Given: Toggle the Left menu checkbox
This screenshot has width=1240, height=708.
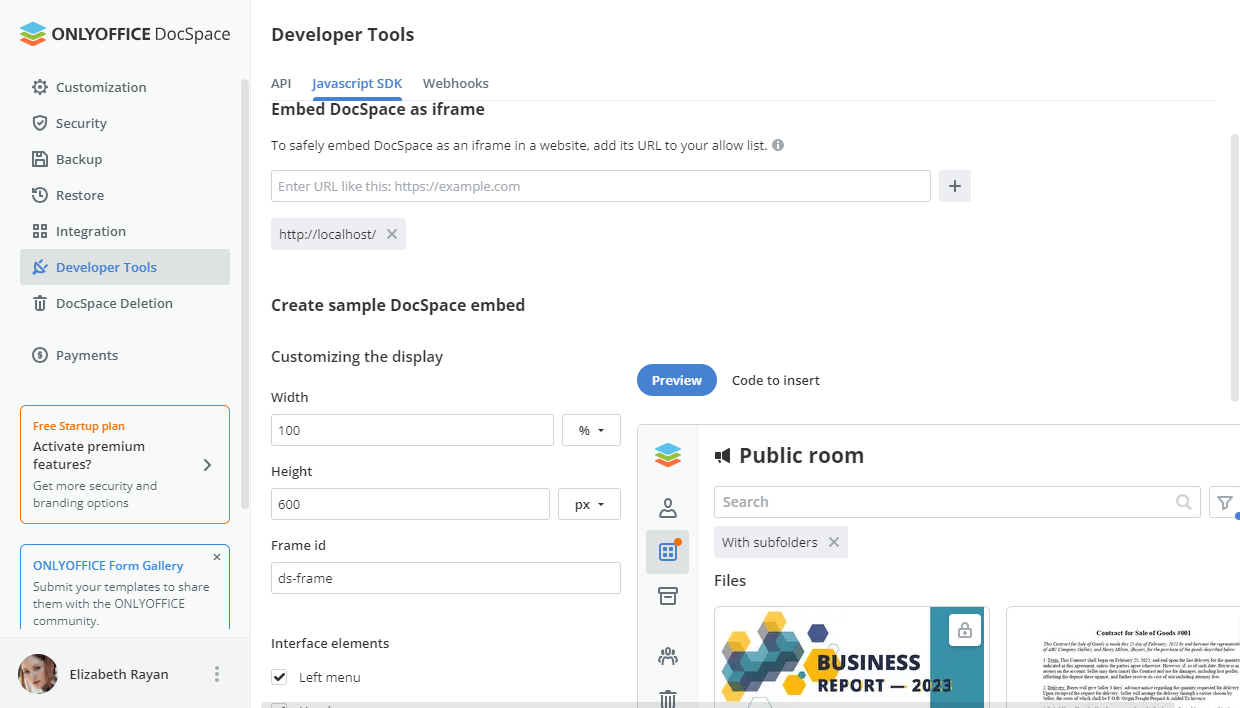Looking at the screenshot, I should [280, 678].
